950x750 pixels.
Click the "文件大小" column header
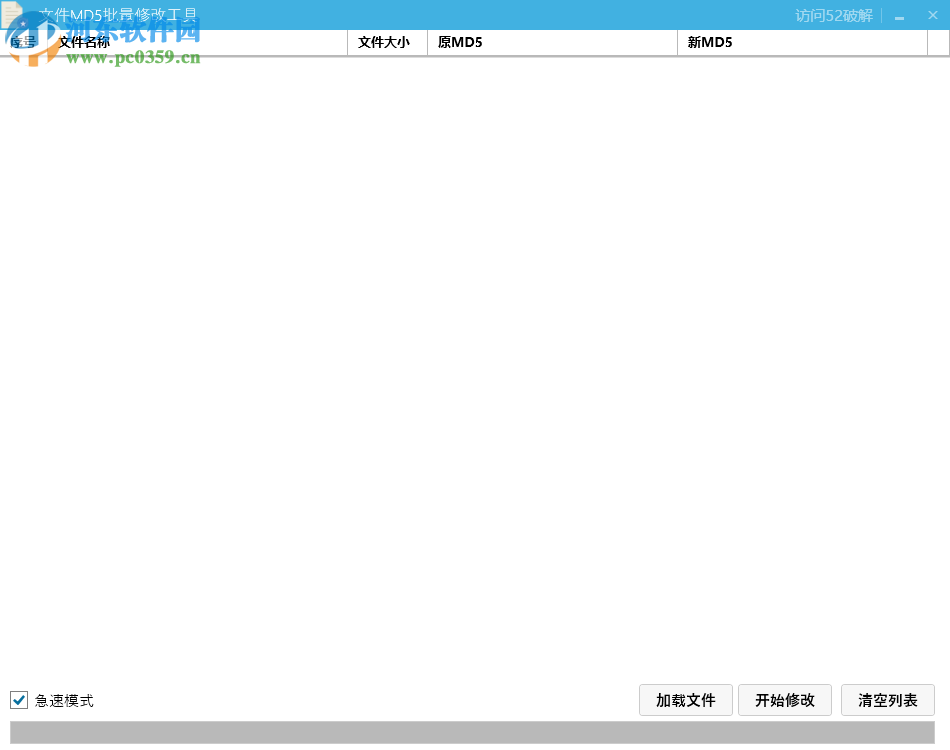click(386, 42)
